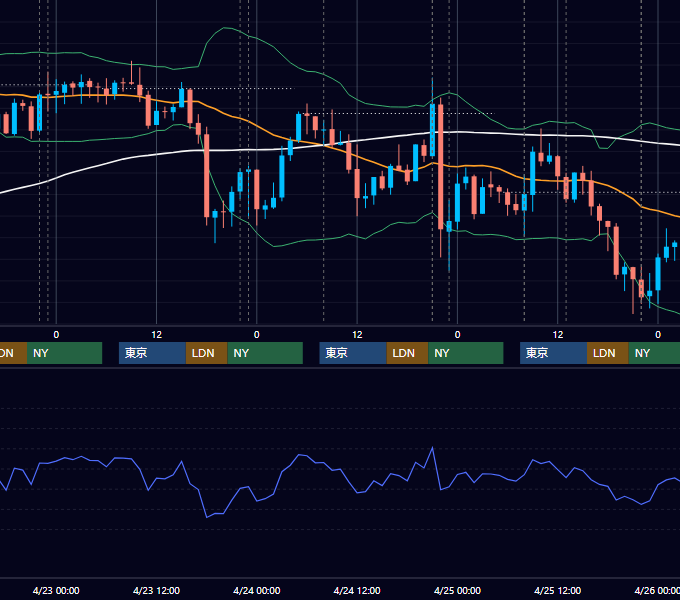Click the NY session block spanning 4/26 00:00
680x600 pixels.
654,353
